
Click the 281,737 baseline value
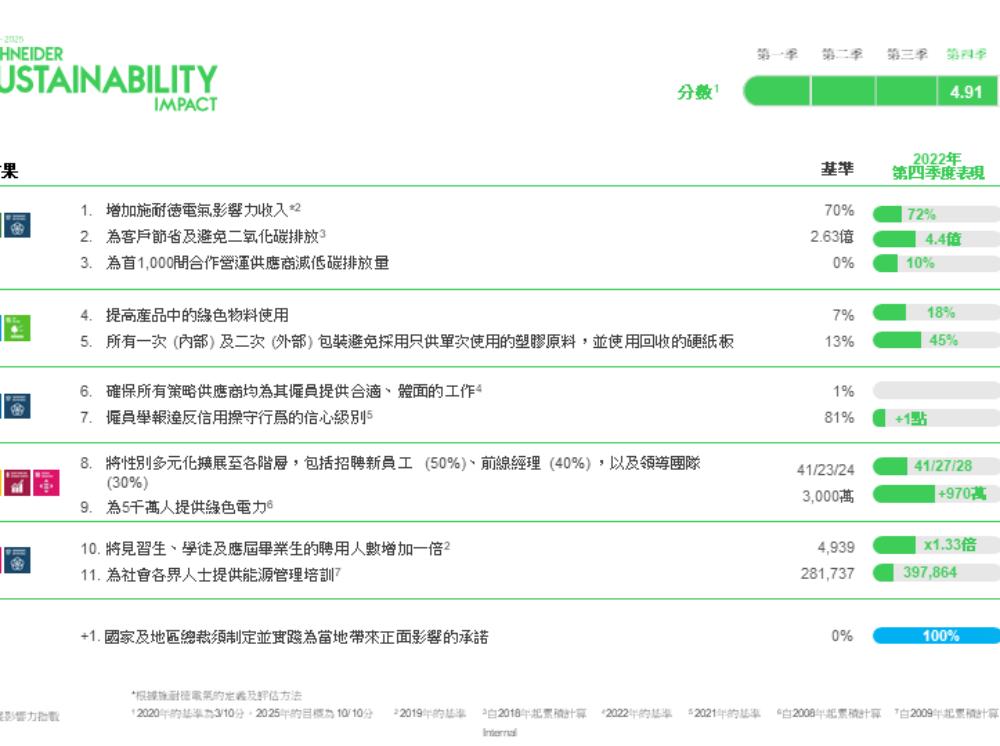click(827, 574)
